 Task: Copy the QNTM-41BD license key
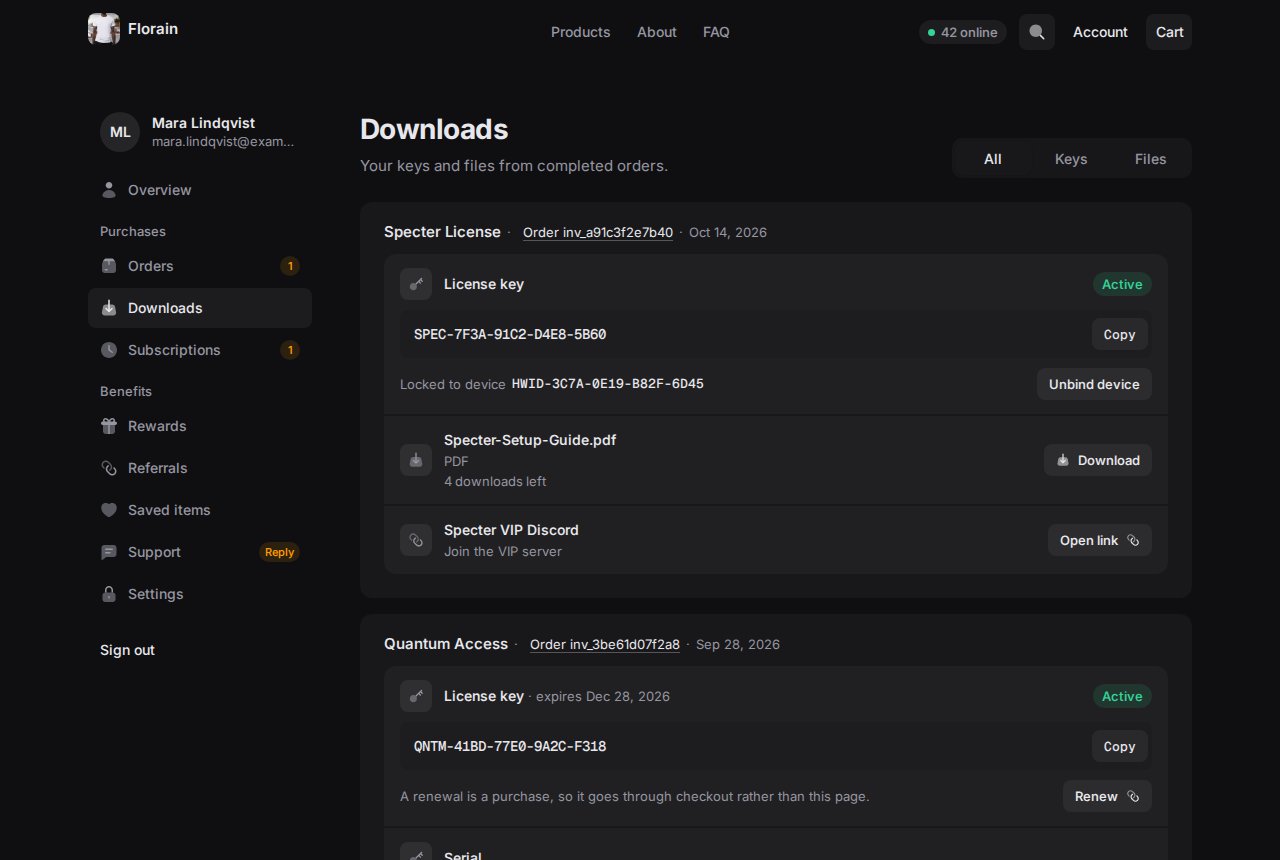click(1119, 746)
